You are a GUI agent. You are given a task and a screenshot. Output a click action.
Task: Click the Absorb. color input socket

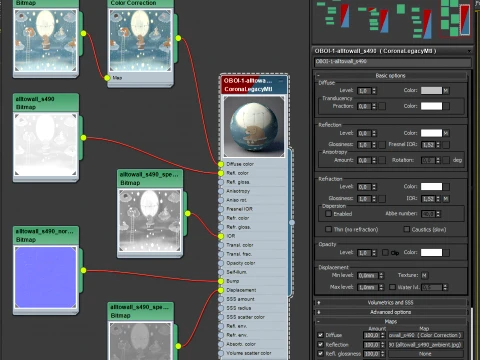[x=221, y=344]
